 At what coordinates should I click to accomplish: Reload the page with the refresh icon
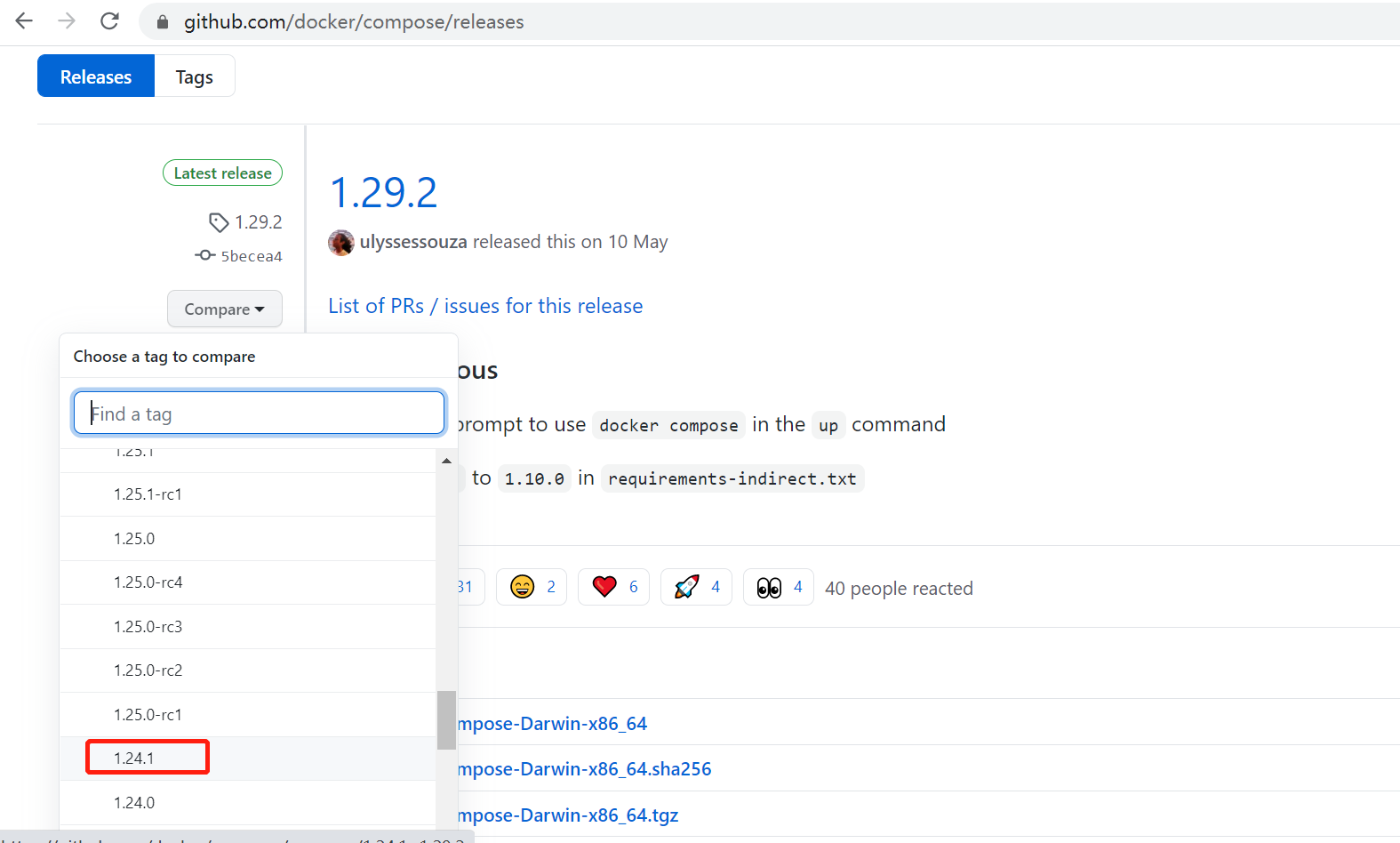pos(109,21)
